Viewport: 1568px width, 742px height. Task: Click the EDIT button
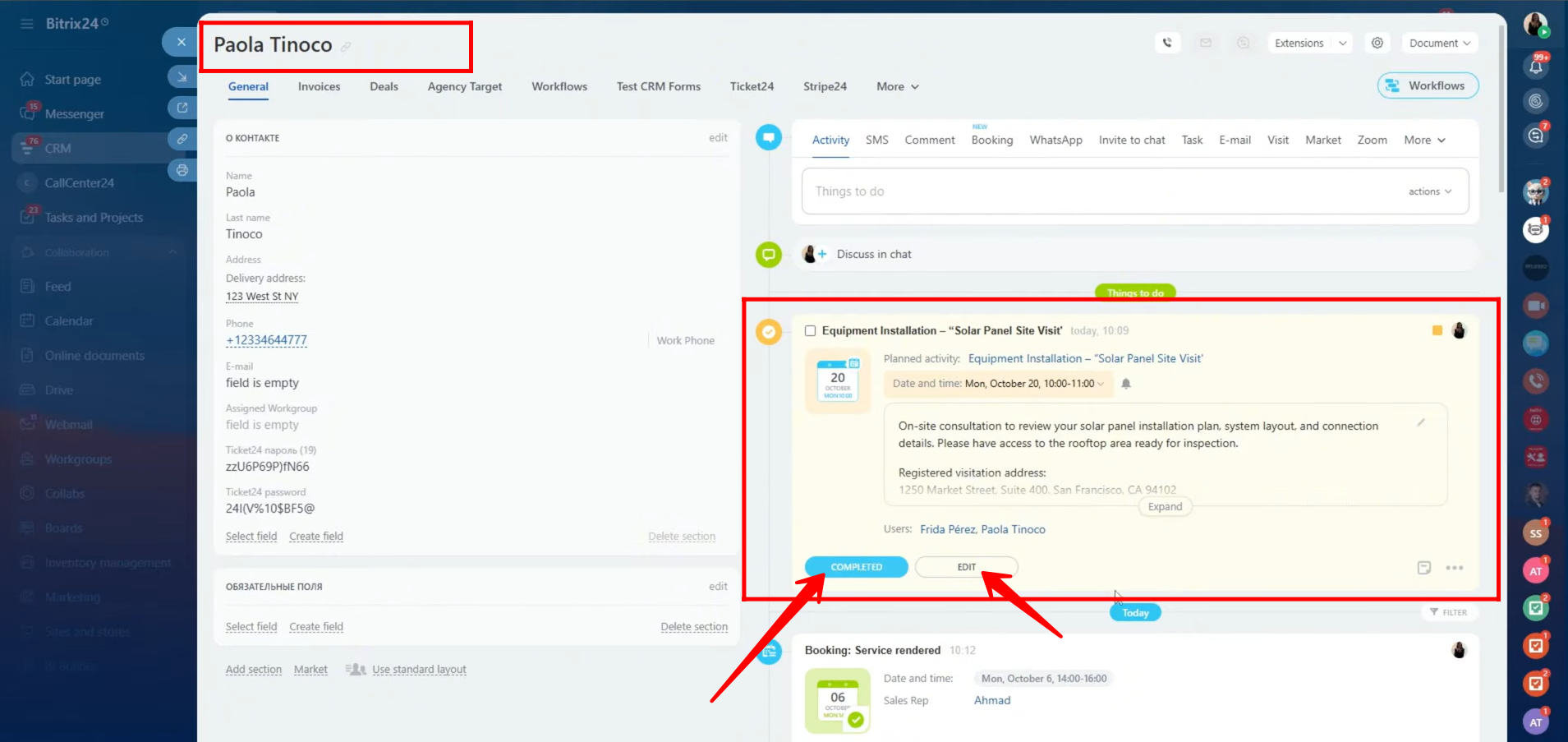[966, 567]
